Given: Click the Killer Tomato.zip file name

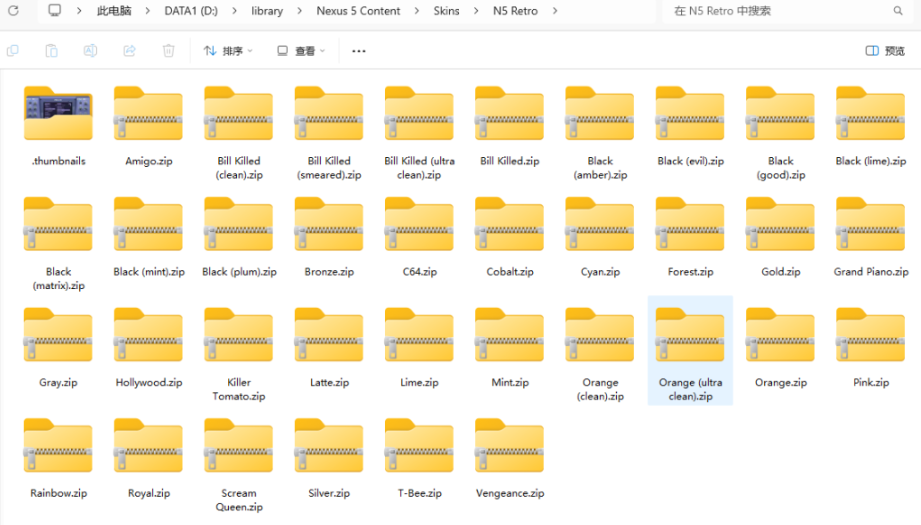Looking at the screenshot, I should [x=238, y=389].
